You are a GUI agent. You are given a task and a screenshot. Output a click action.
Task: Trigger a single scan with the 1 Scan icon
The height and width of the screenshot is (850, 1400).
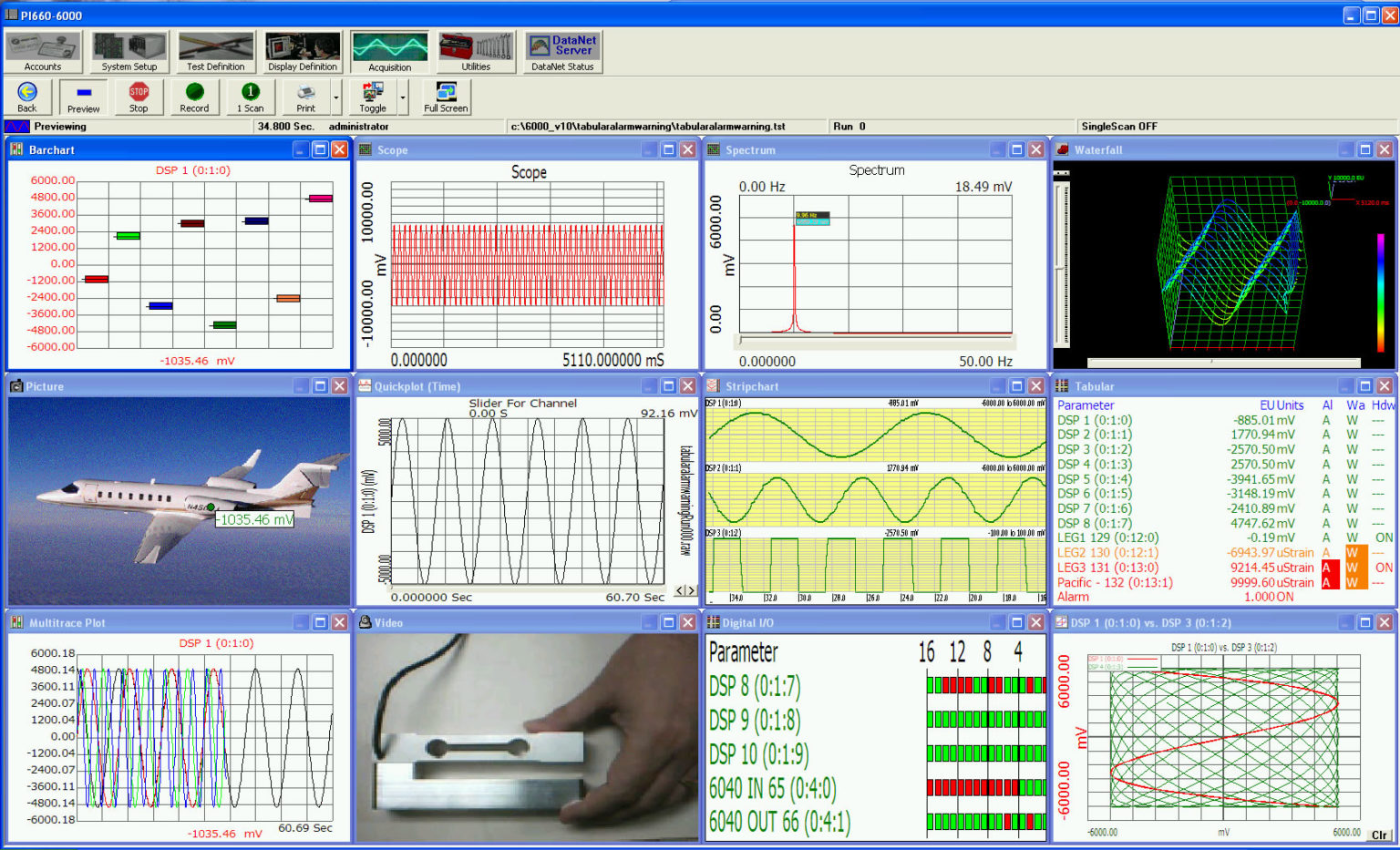pos(249,97)
